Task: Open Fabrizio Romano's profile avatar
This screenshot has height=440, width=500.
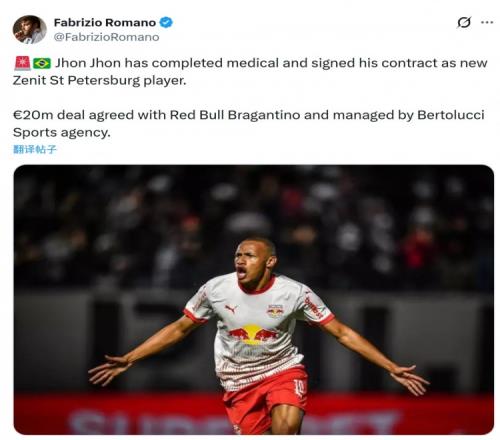Action: point(29,30)
